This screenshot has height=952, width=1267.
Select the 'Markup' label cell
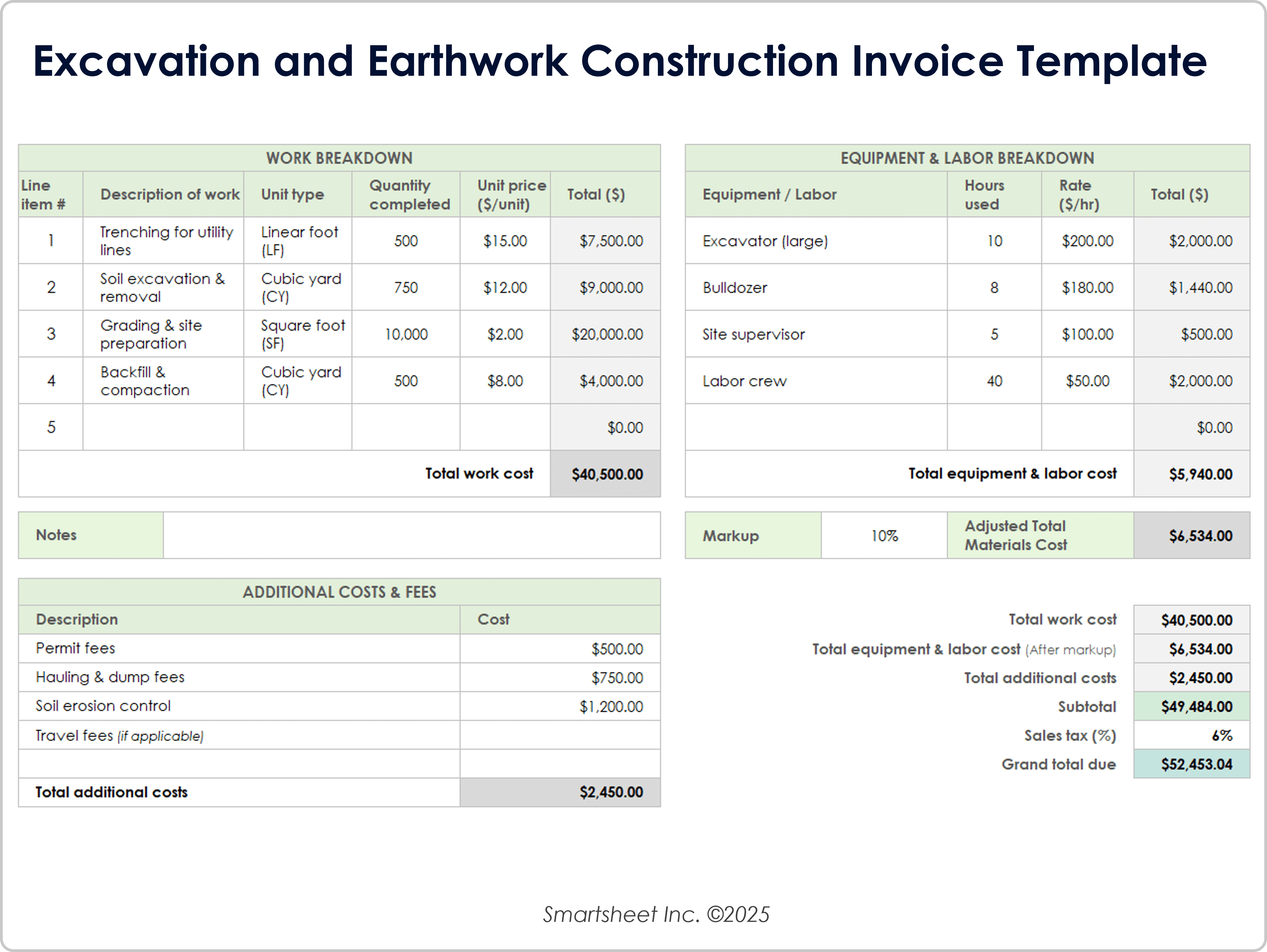click(753, 536)
